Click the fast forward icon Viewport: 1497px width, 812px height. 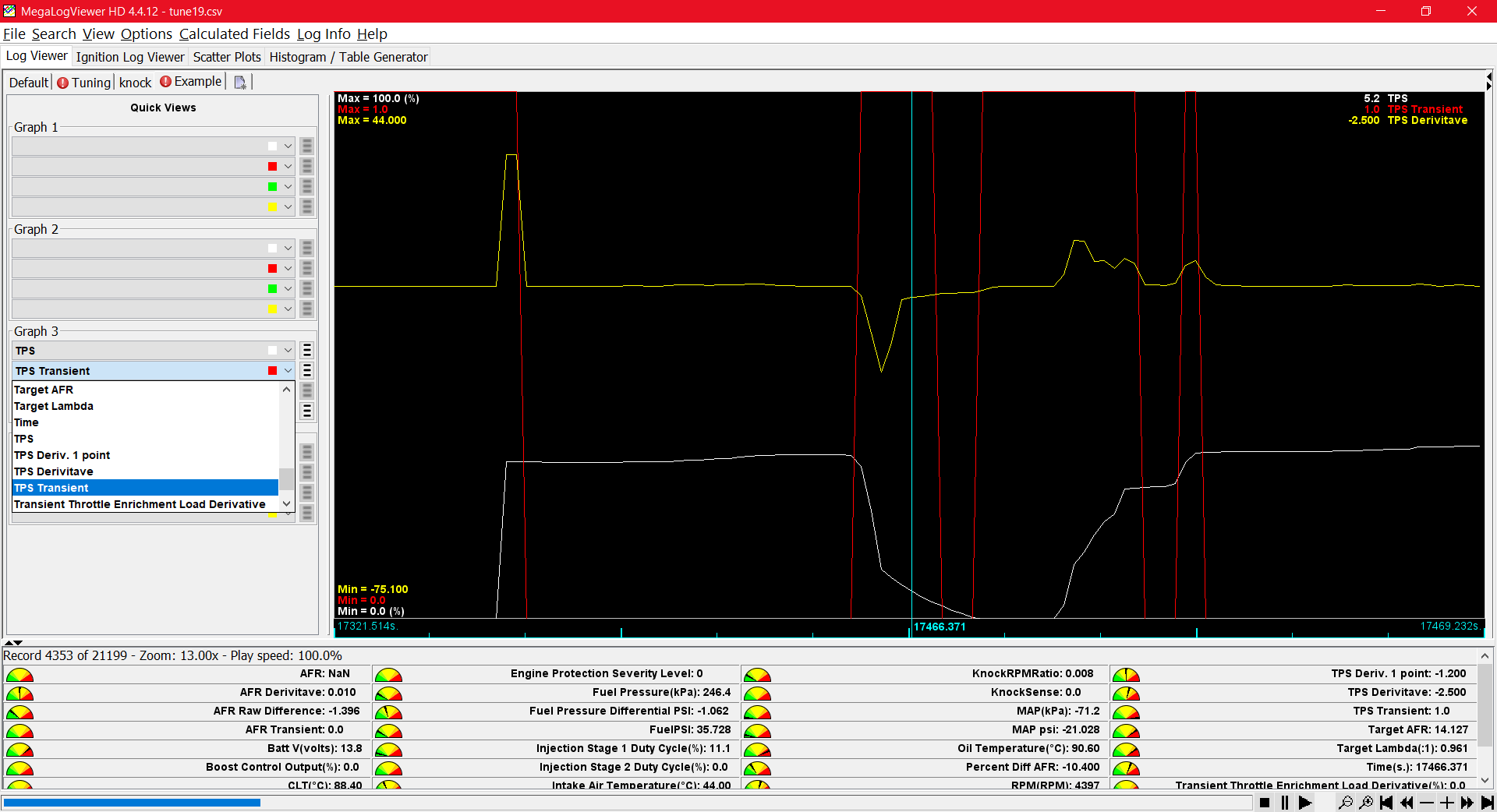click(x=1467, y=803)
